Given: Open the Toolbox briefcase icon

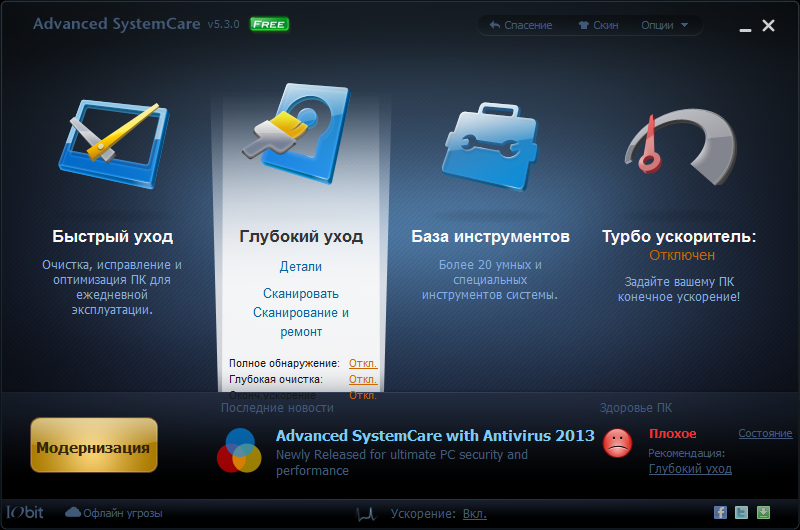Looking at the screenshot, I should tap(490, 146).
